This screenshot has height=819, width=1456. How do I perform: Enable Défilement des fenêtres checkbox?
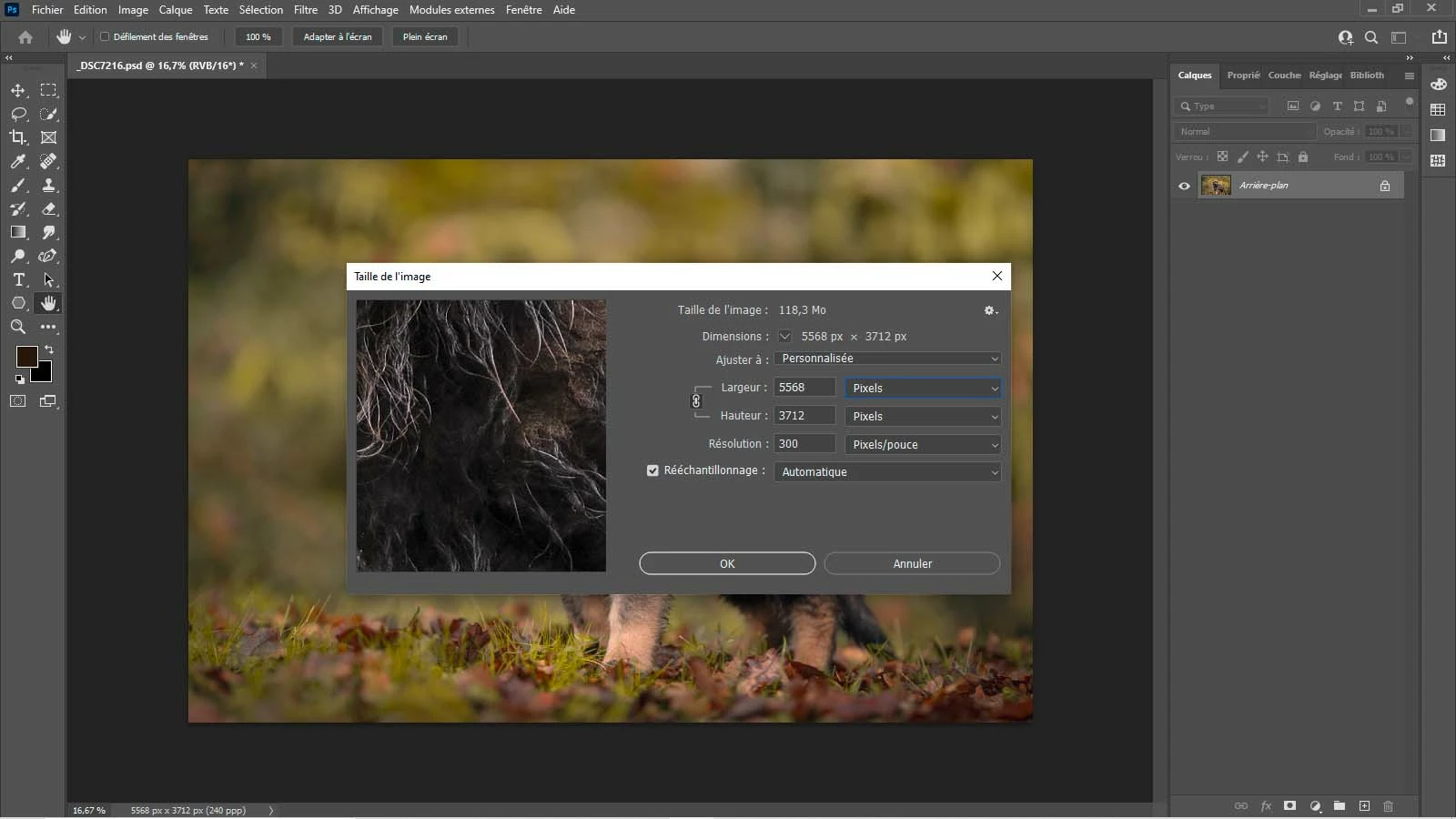[105, 37]
